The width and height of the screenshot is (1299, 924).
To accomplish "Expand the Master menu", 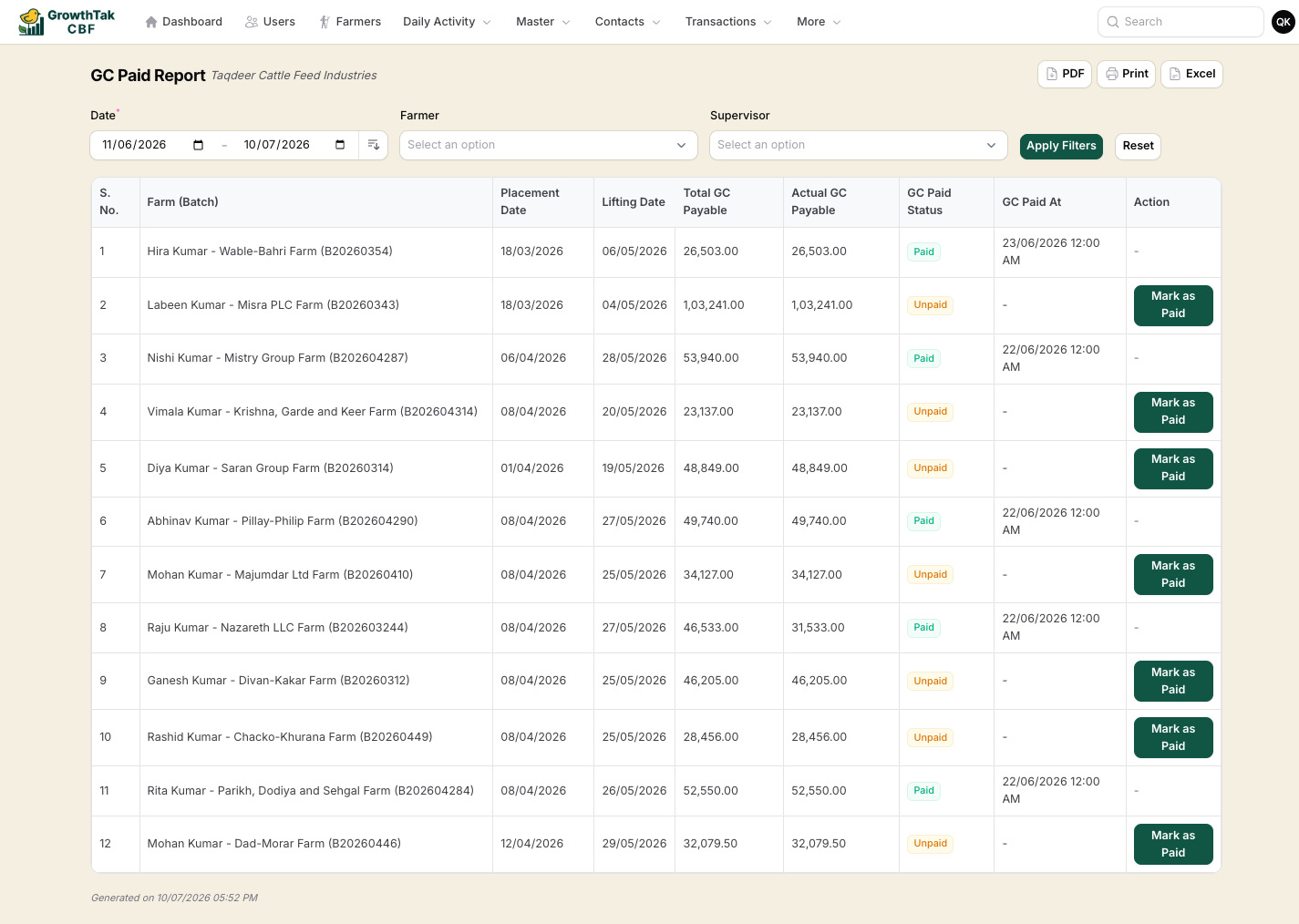I will pyautogui.click(x=543, y=22).
